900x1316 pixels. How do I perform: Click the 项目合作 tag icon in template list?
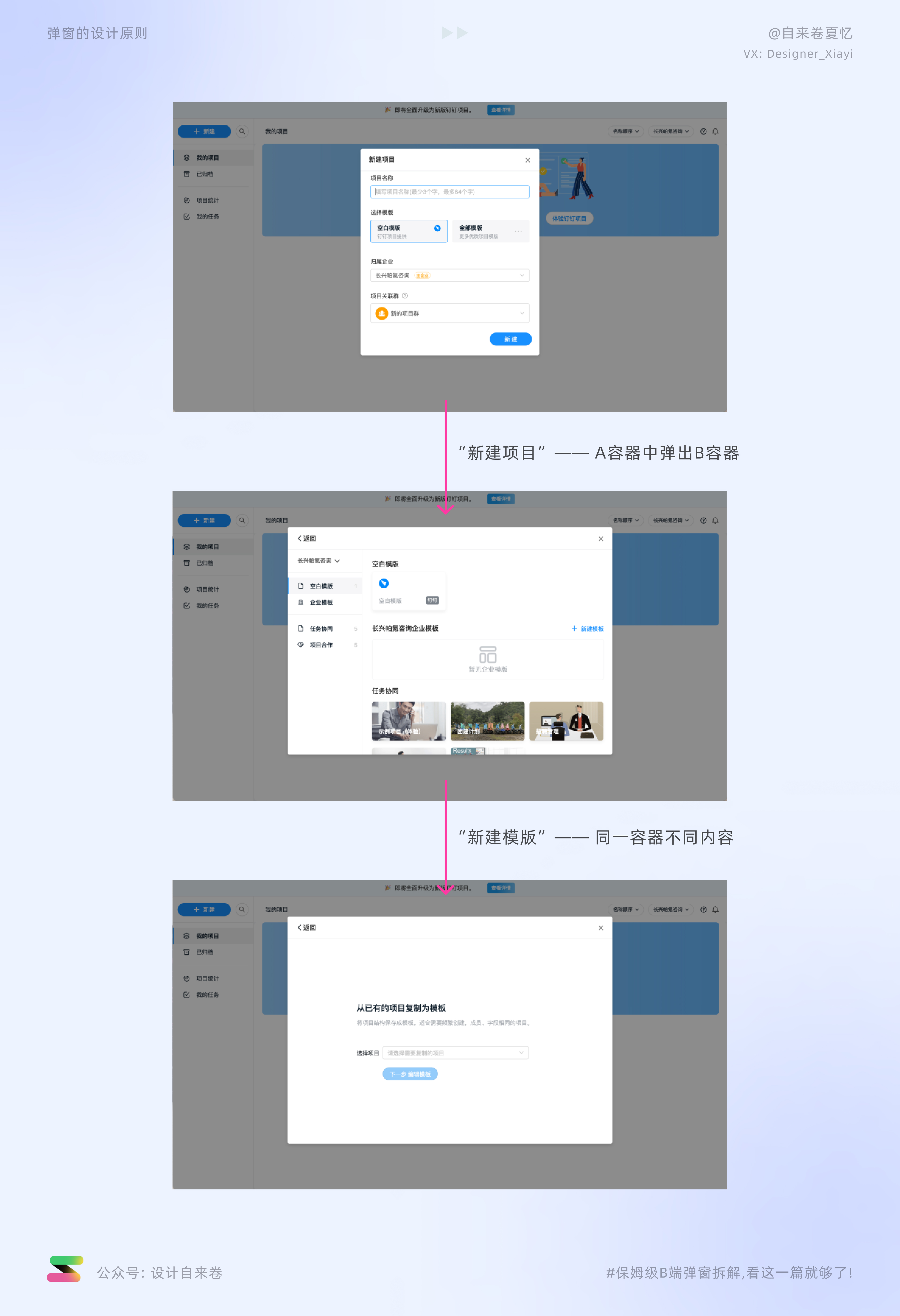301,644
